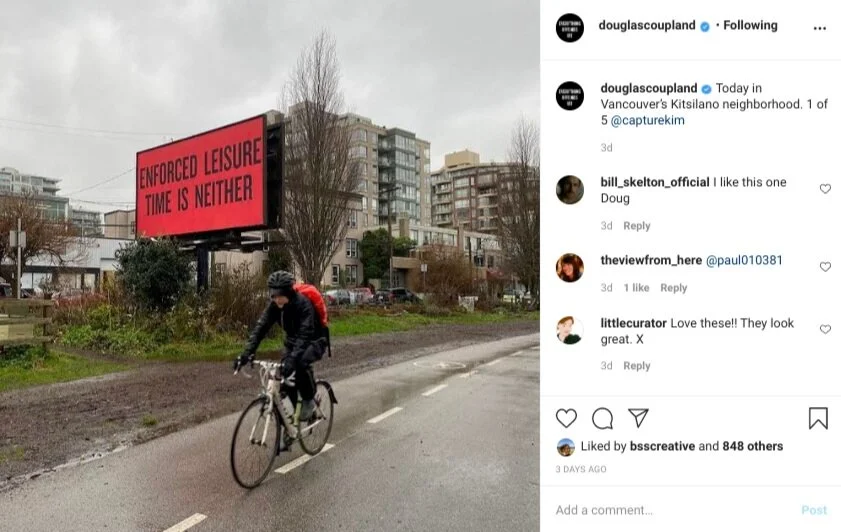Open douglascoupland's avatar in header

pyautogui.click(x=570, y=27)
